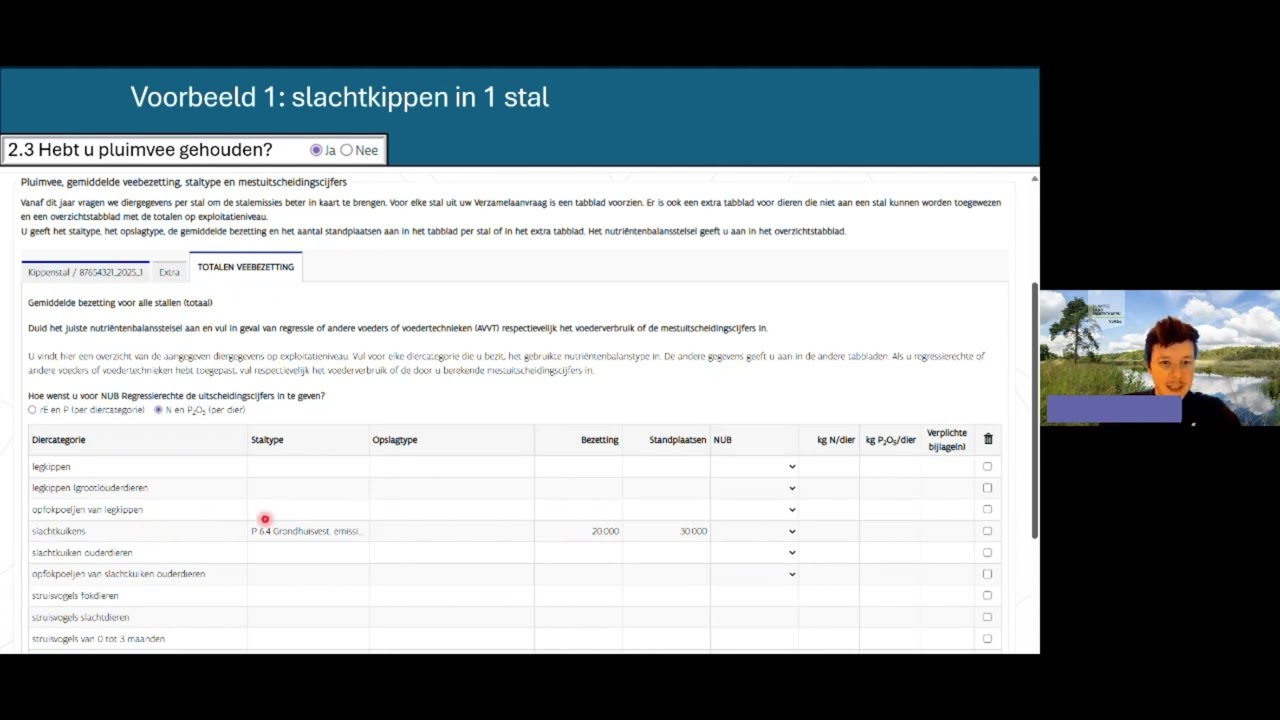Tick the checkbox for struisvogels fokdieren

[x=987, y=595]
